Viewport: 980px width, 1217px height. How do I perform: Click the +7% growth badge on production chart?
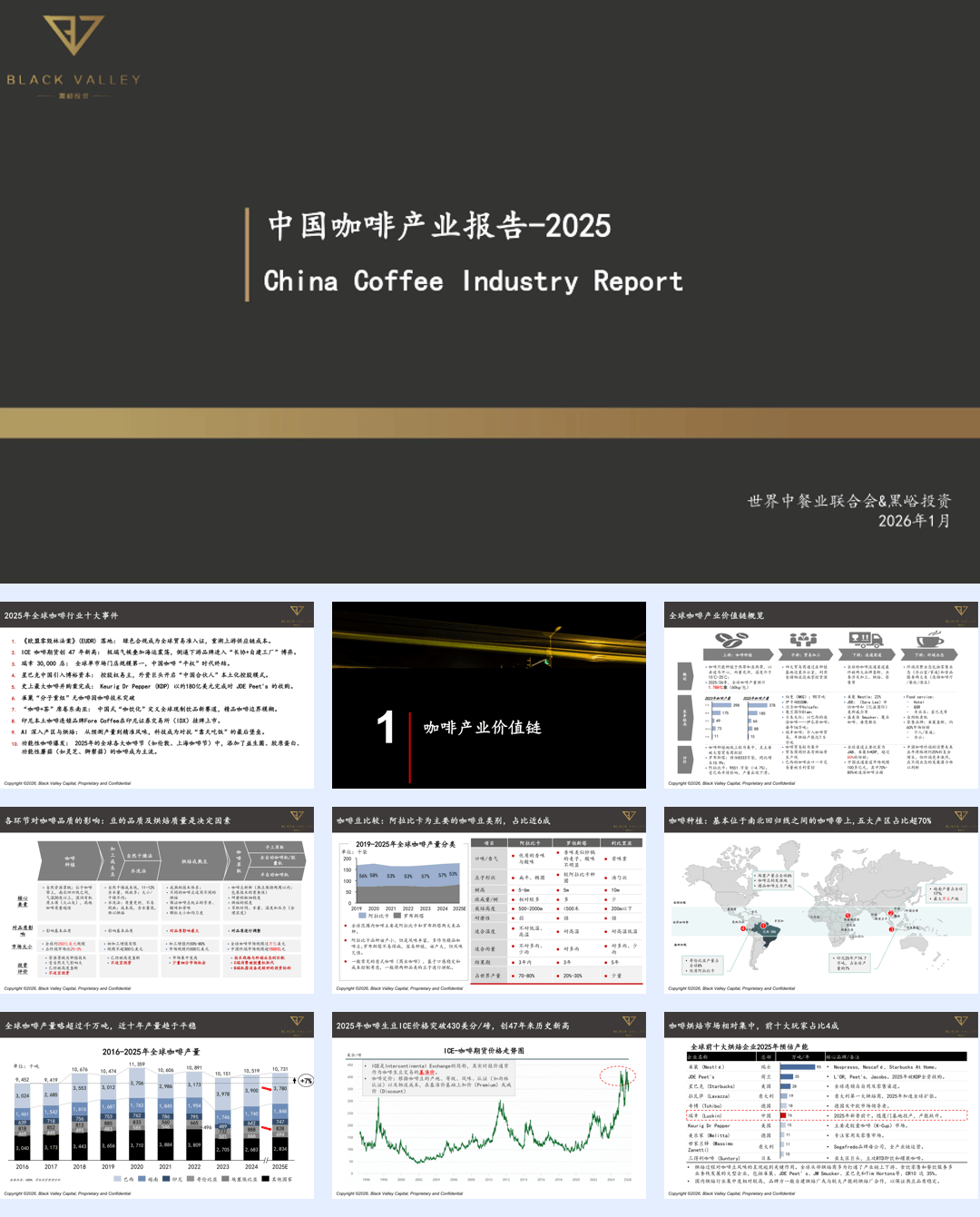[x=306, y=1081]
